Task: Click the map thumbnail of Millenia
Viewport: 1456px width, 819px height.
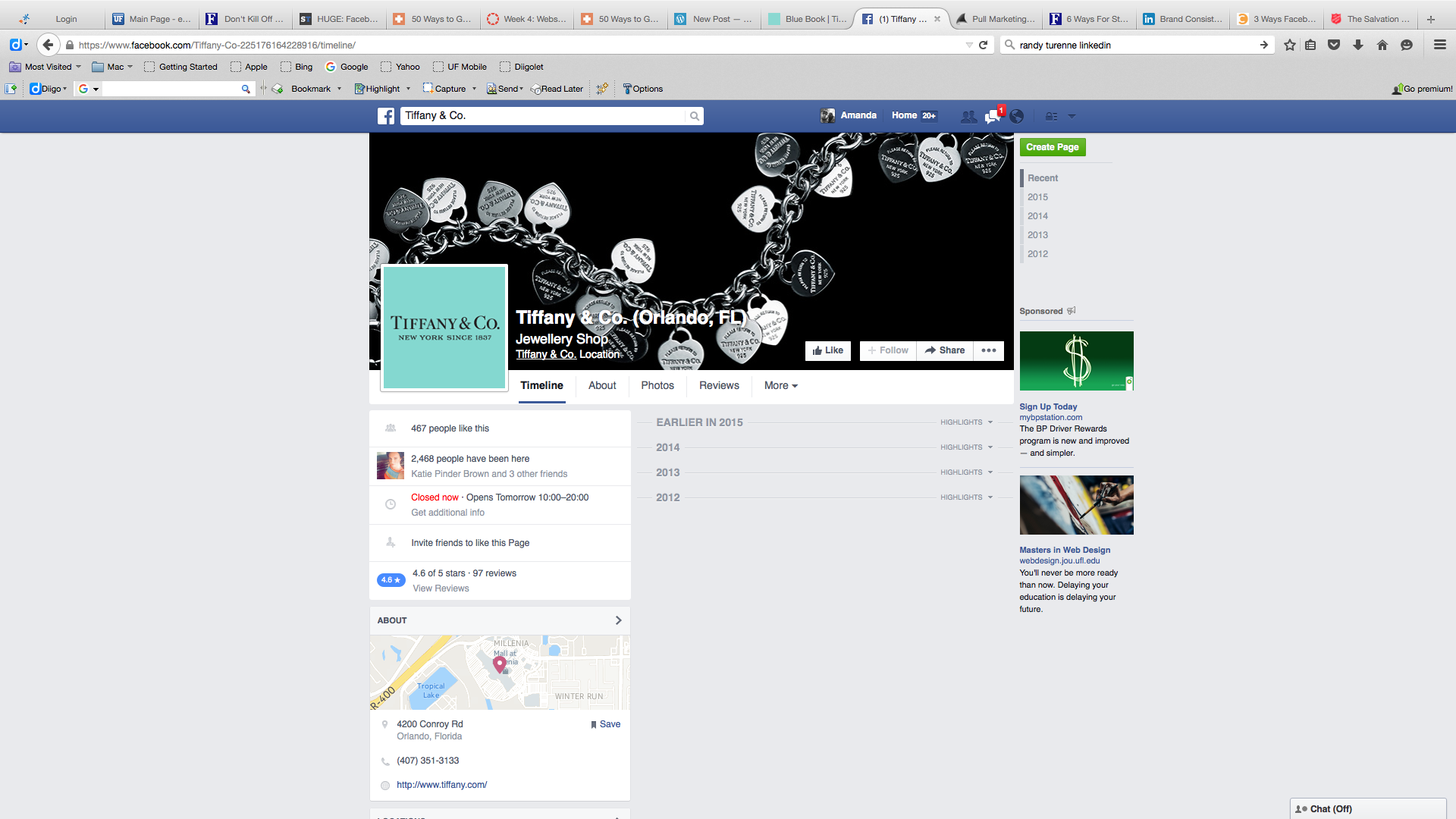Action: [x=499, y=672]
